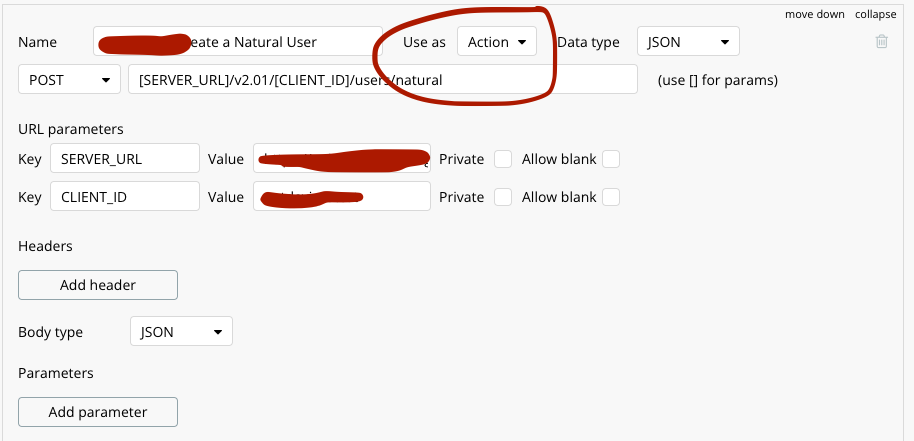Click the Add parameter button
Image resolution: width=914 pixels, height=441 pixels.
[98, 412]
